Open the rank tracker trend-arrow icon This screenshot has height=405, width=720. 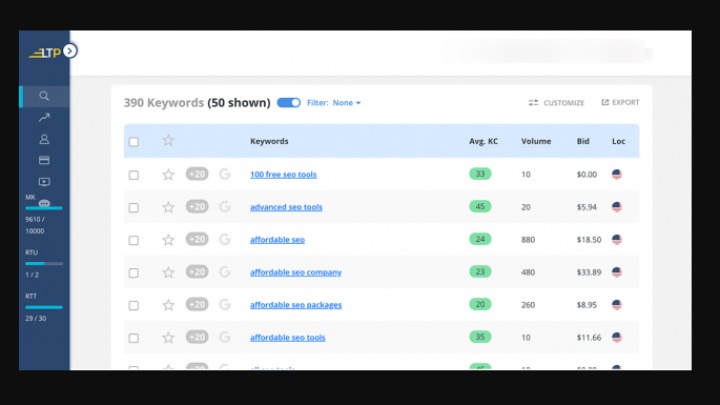pyautogui.click(x=44, y=118)
